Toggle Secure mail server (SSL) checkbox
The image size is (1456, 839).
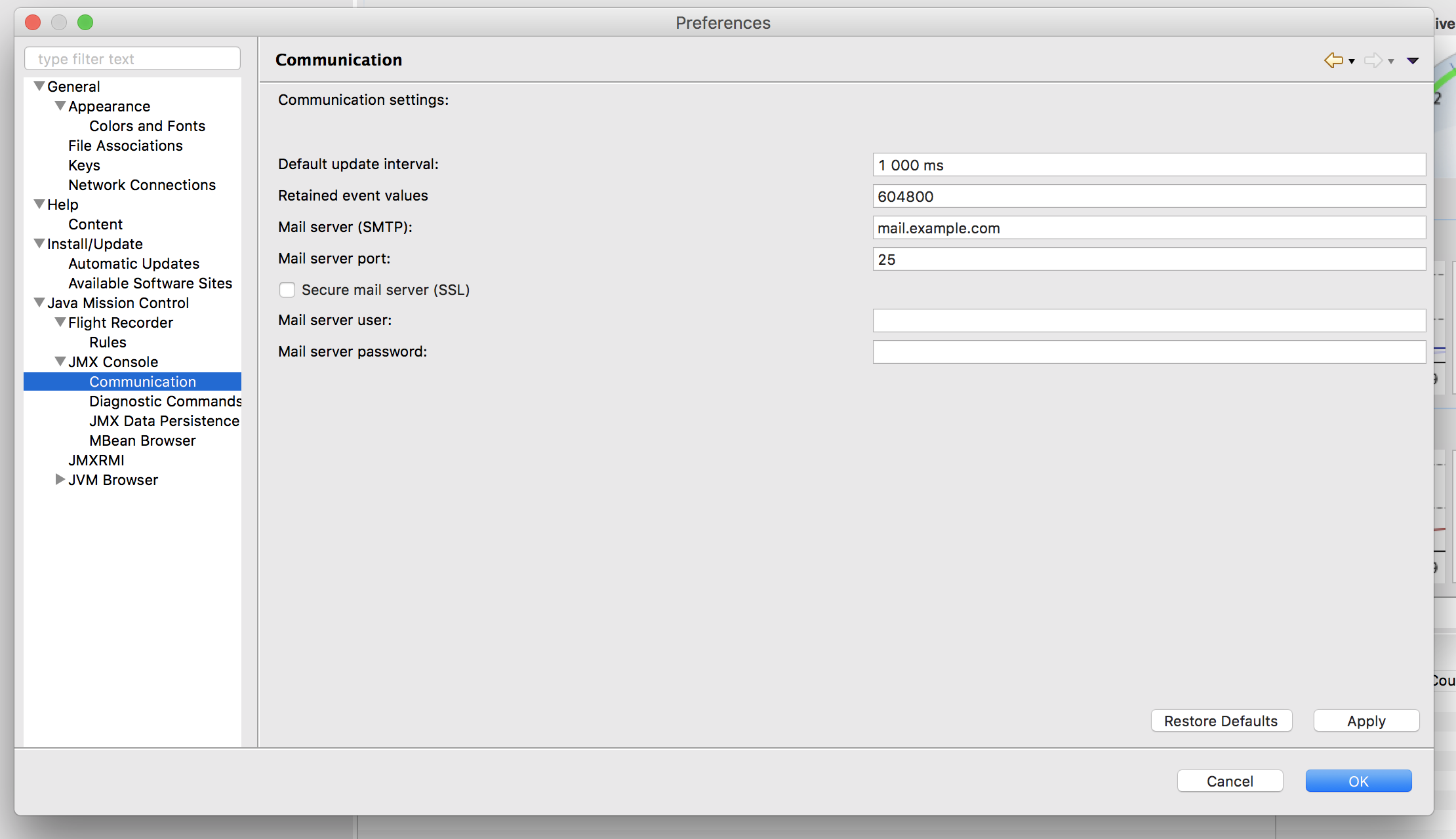coord(287,290)
